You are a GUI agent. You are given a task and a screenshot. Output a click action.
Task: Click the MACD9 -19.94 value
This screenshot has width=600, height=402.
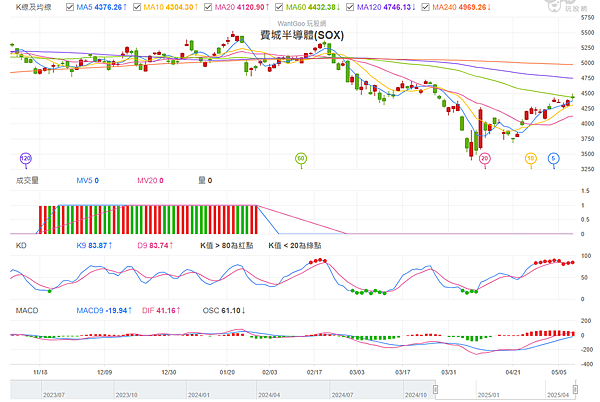pos(104,310)
